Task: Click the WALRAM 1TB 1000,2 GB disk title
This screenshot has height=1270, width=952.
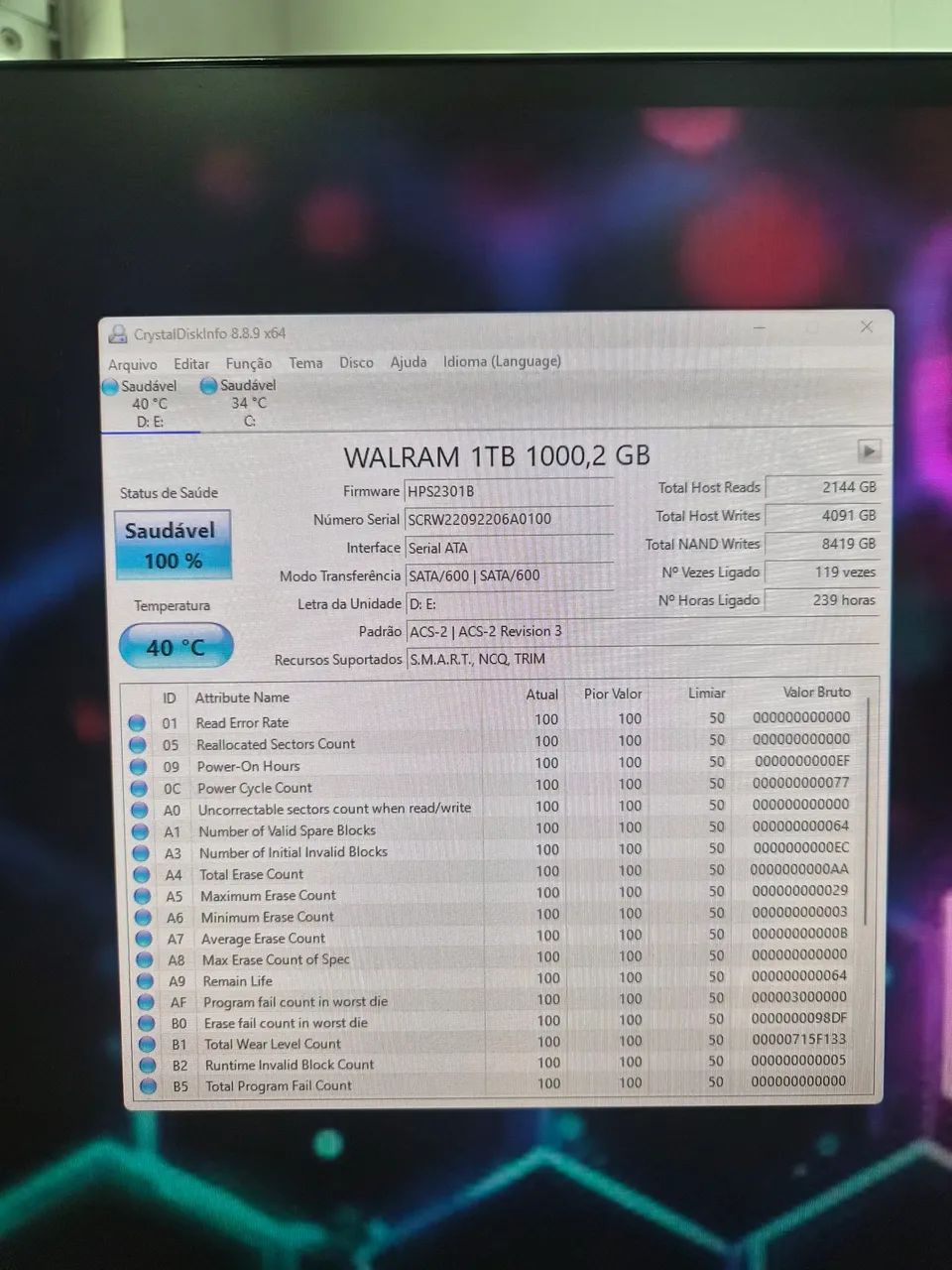Action: pos(497,456)
